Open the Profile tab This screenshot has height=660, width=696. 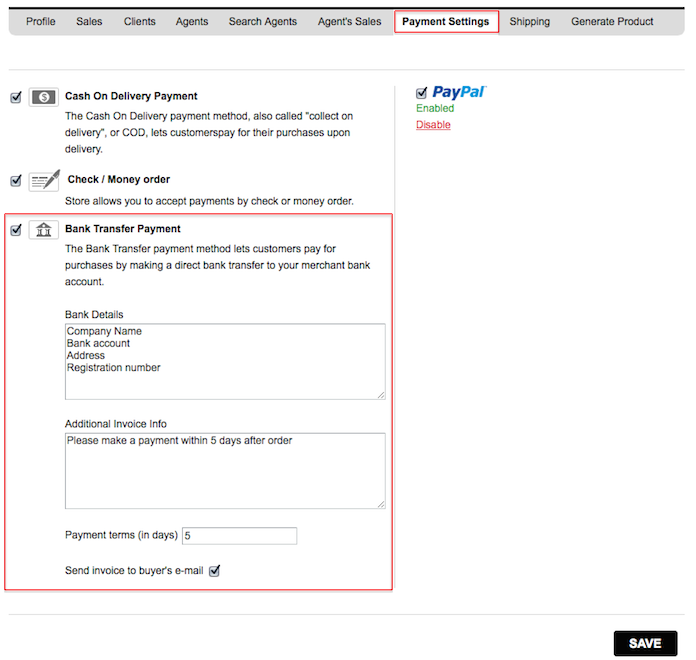tap(41, 21)
